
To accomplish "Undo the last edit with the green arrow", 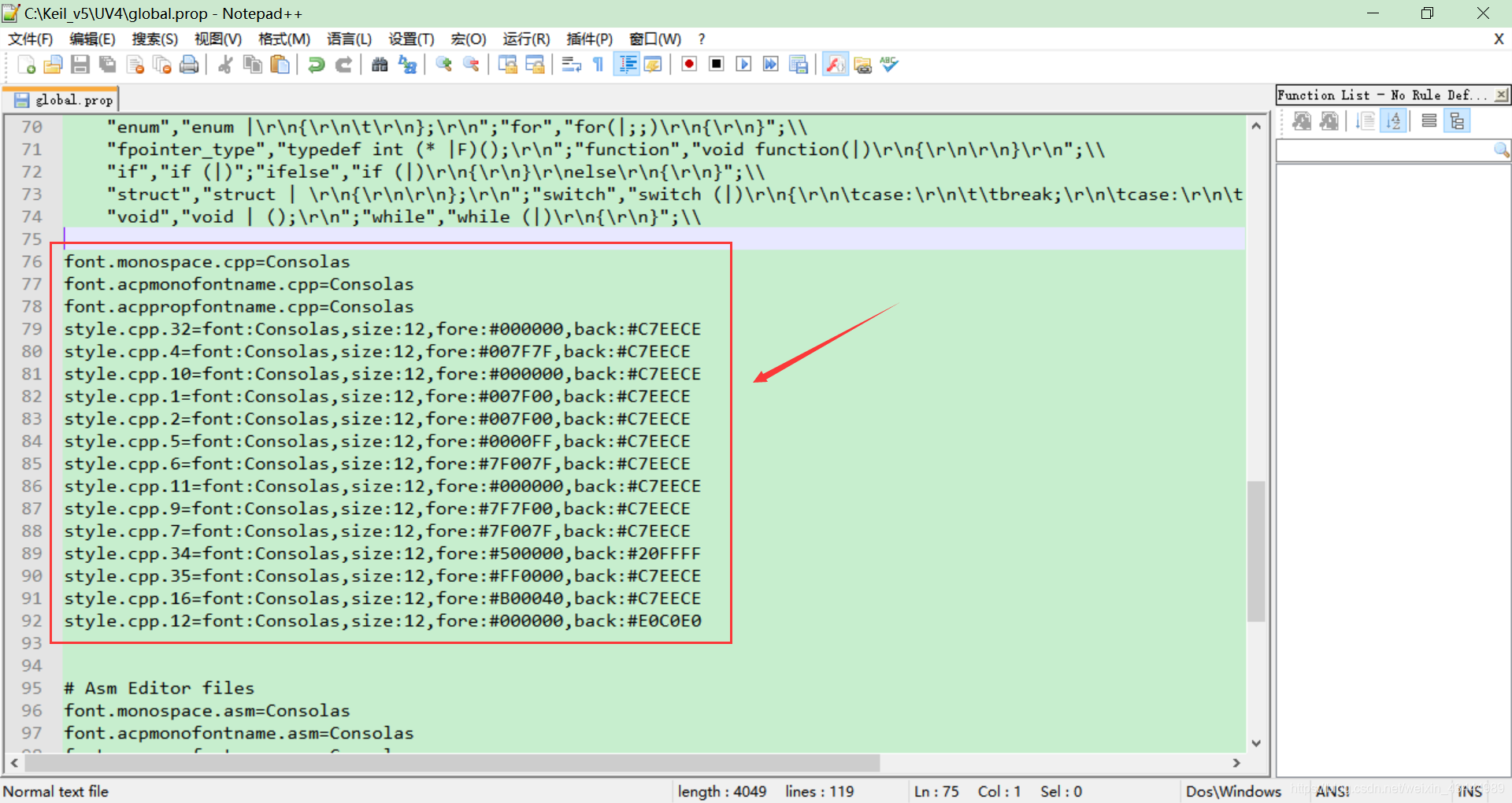I will [316, 65].
